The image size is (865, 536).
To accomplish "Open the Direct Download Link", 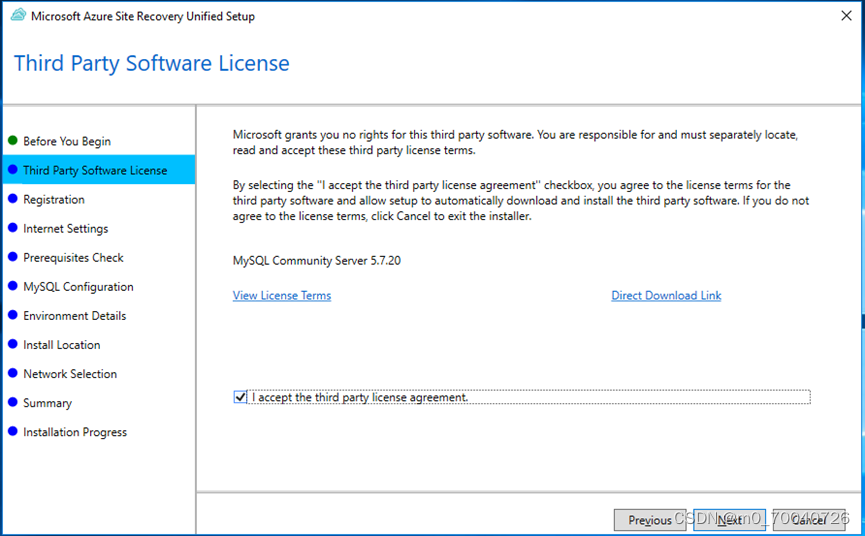I will coord(666,296).
